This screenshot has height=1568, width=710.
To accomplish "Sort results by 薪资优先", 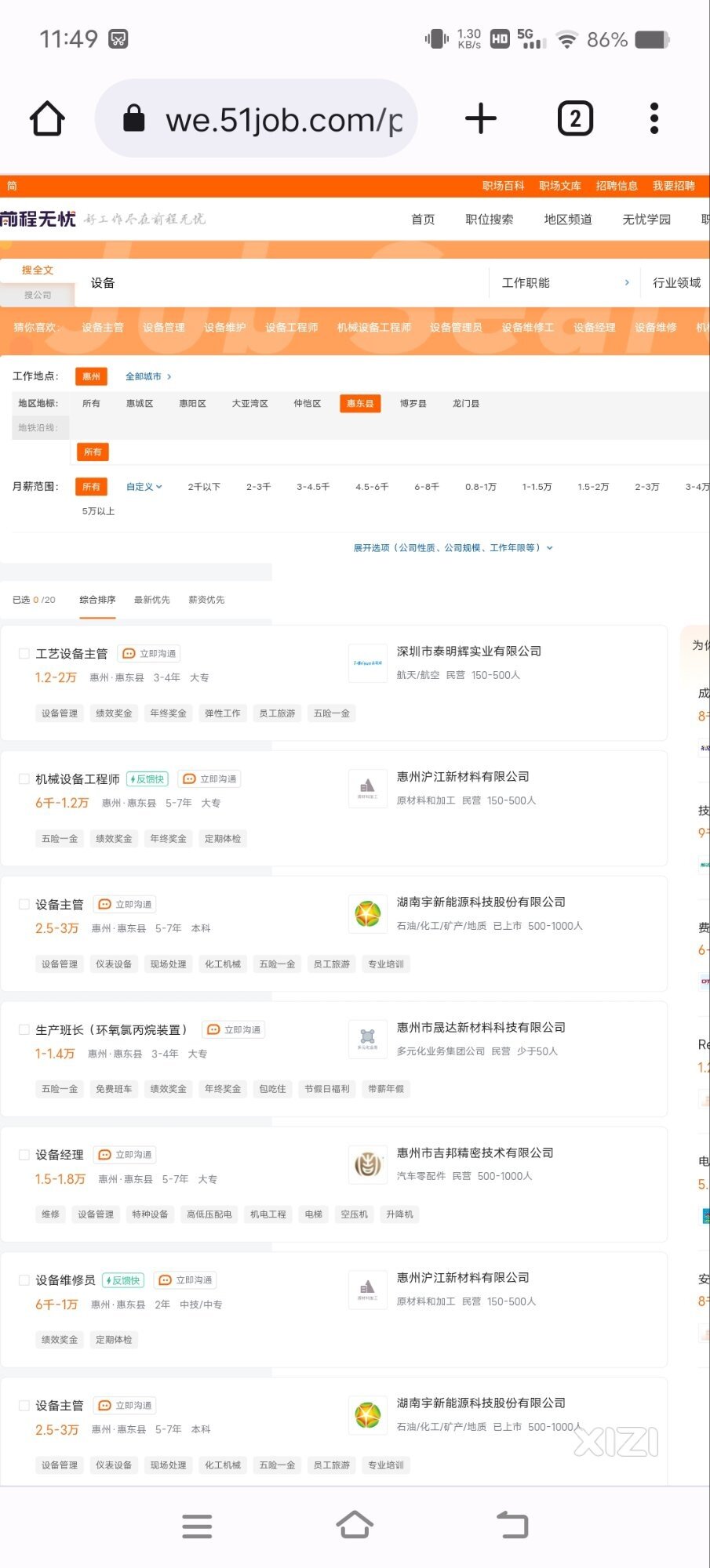I will pyautogui.click(x=206, y=600).
